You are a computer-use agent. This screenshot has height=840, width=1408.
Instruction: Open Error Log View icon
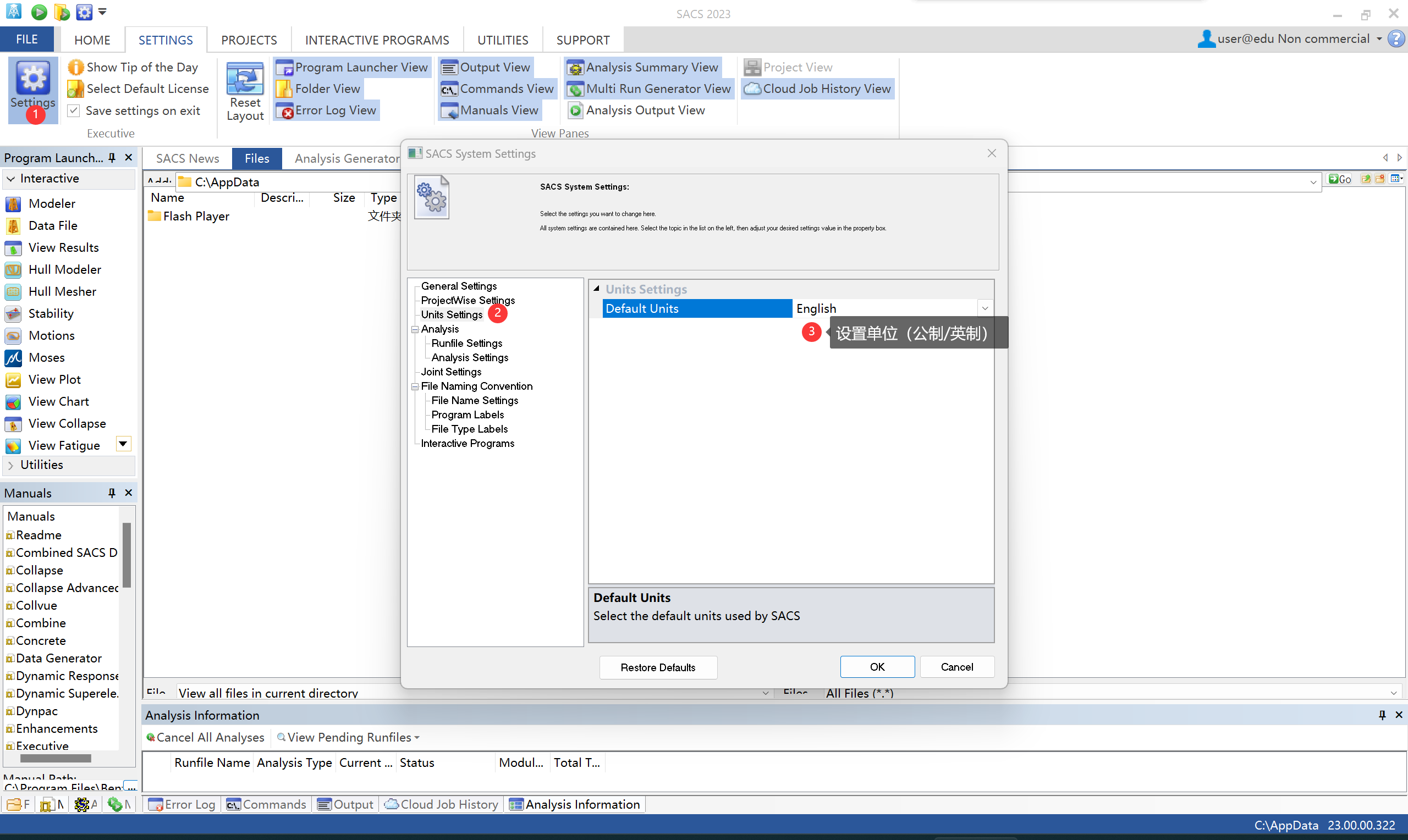click(284, 111)
